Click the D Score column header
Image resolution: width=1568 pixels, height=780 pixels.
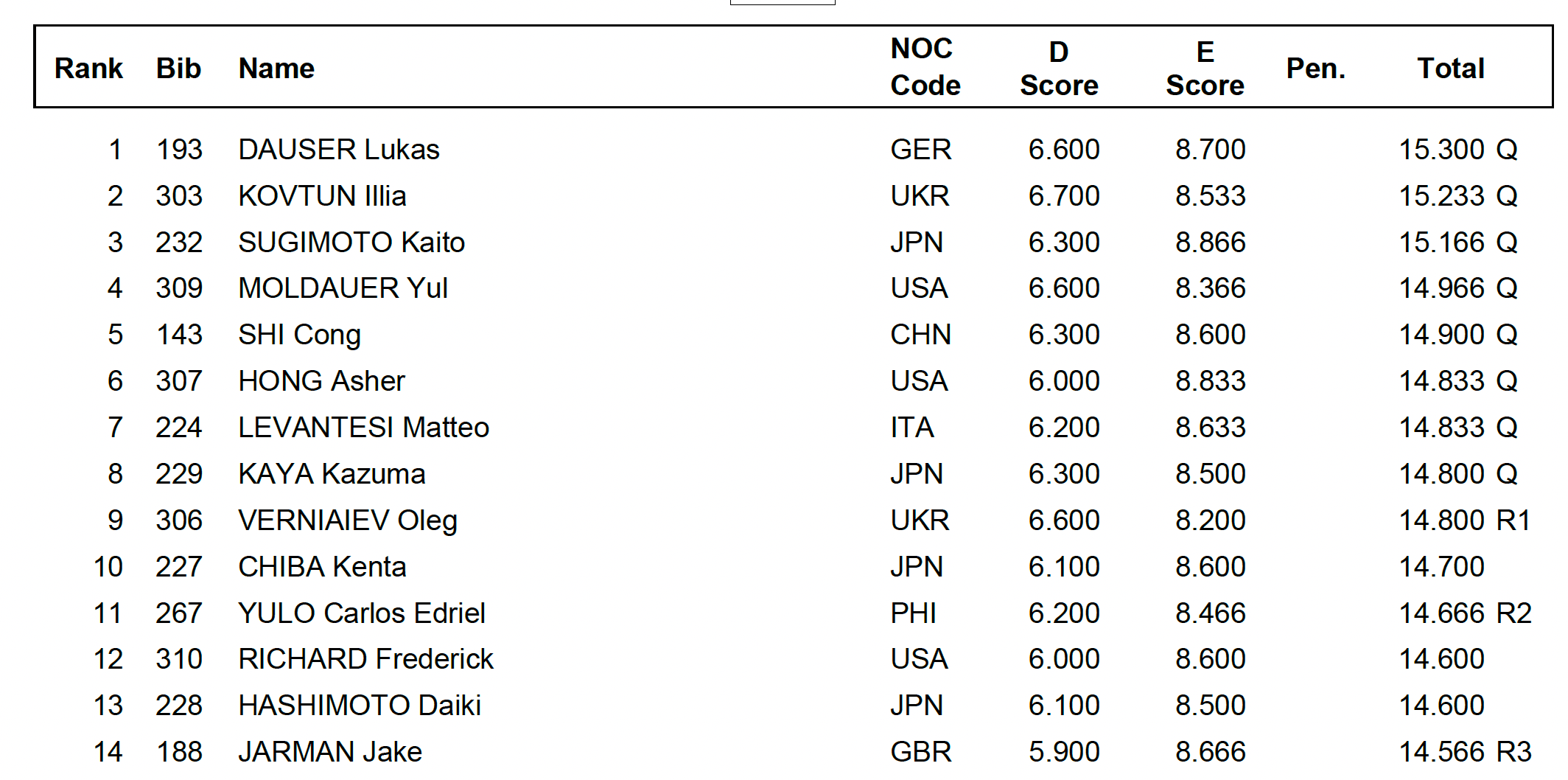tap(1059, 69)
